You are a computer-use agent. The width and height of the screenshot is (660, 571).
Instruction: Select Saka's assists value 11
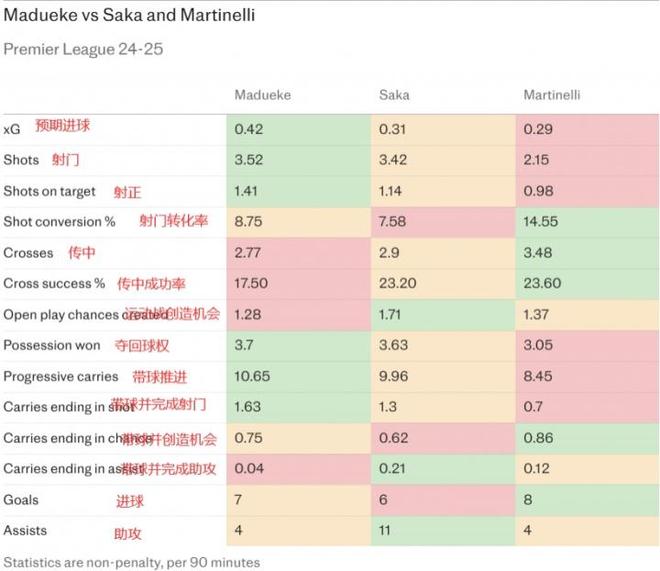[x=384, y=530]
